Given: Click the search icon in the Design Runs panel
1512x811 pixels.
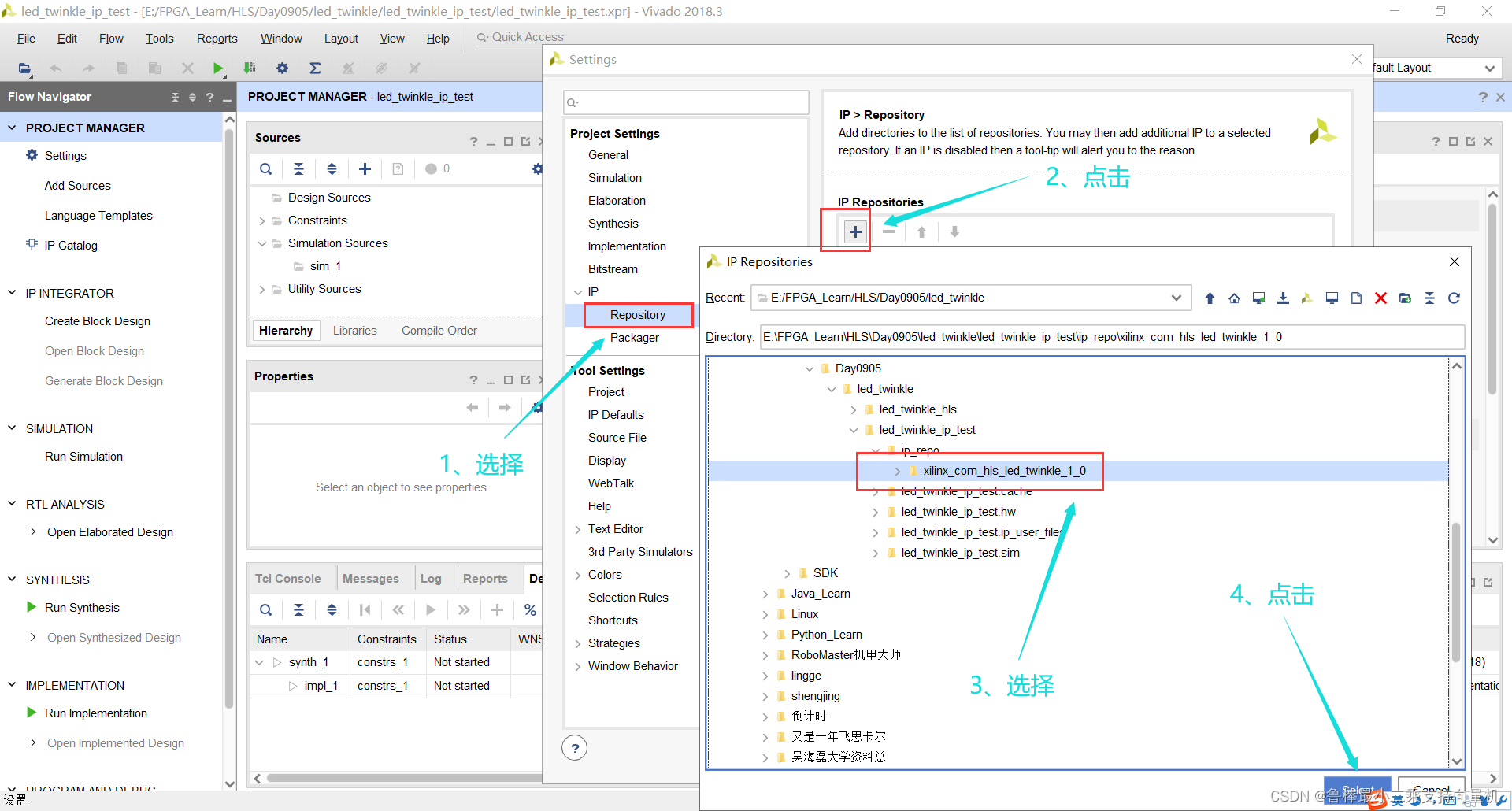Looking at the screenshot, I should pyautogui.click(x=266, y=609).
